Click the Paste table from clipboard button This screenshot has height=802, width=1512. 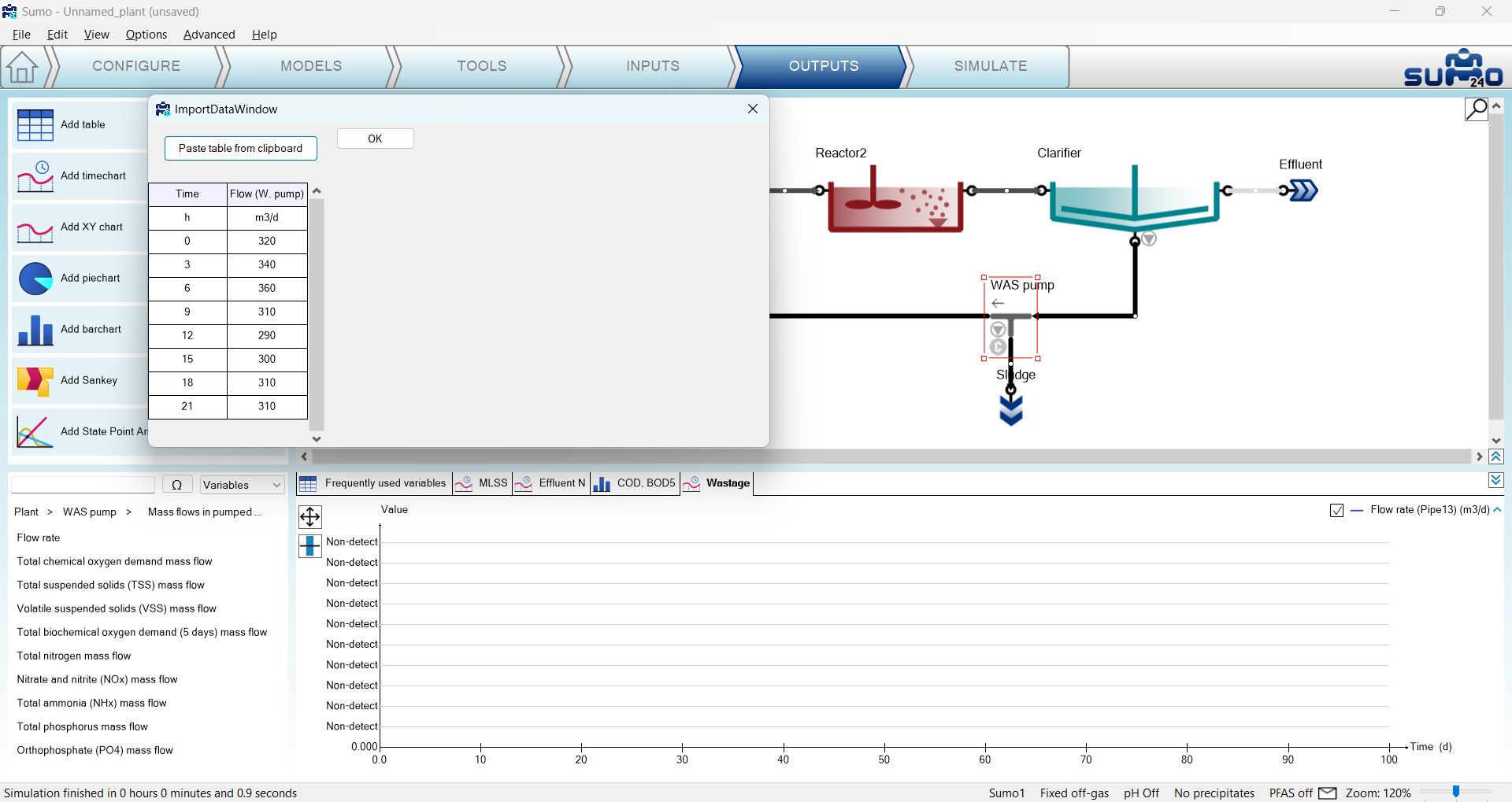pos(240,148)
